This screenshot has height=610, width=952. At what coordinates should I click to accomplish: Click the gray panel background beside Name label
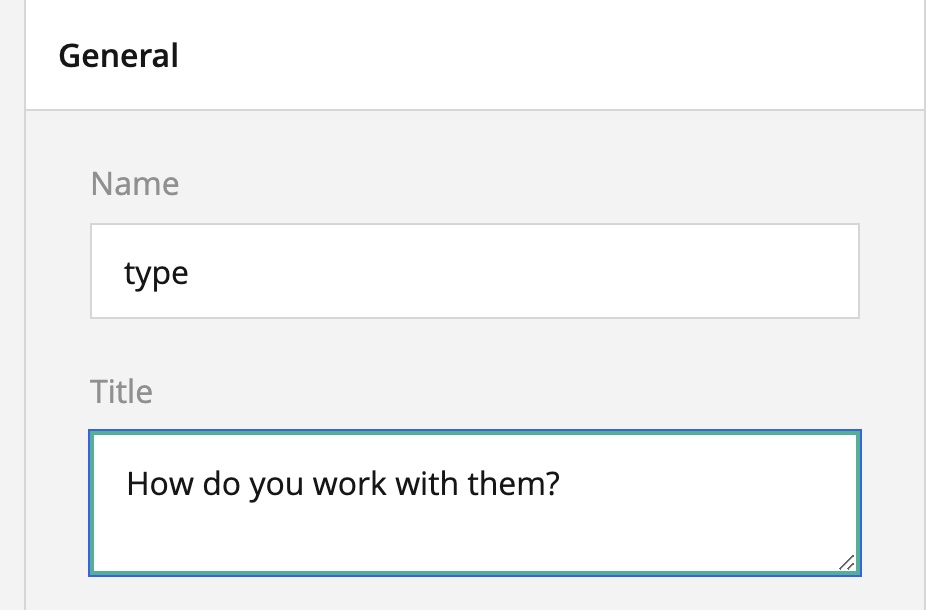click(x=500, y=184)
